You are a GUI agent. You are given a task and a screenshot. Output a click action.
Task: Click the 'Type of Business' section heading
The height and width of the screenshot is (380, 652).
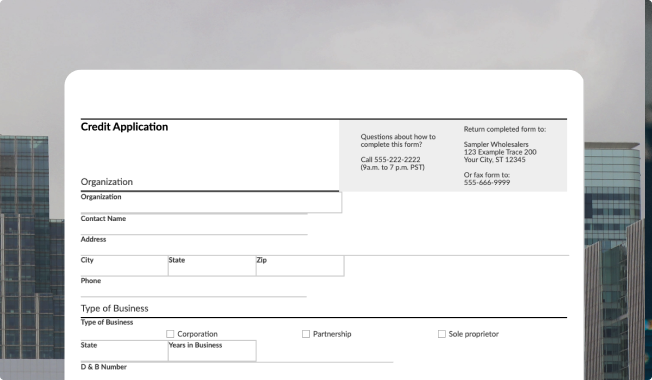(114, 308)
